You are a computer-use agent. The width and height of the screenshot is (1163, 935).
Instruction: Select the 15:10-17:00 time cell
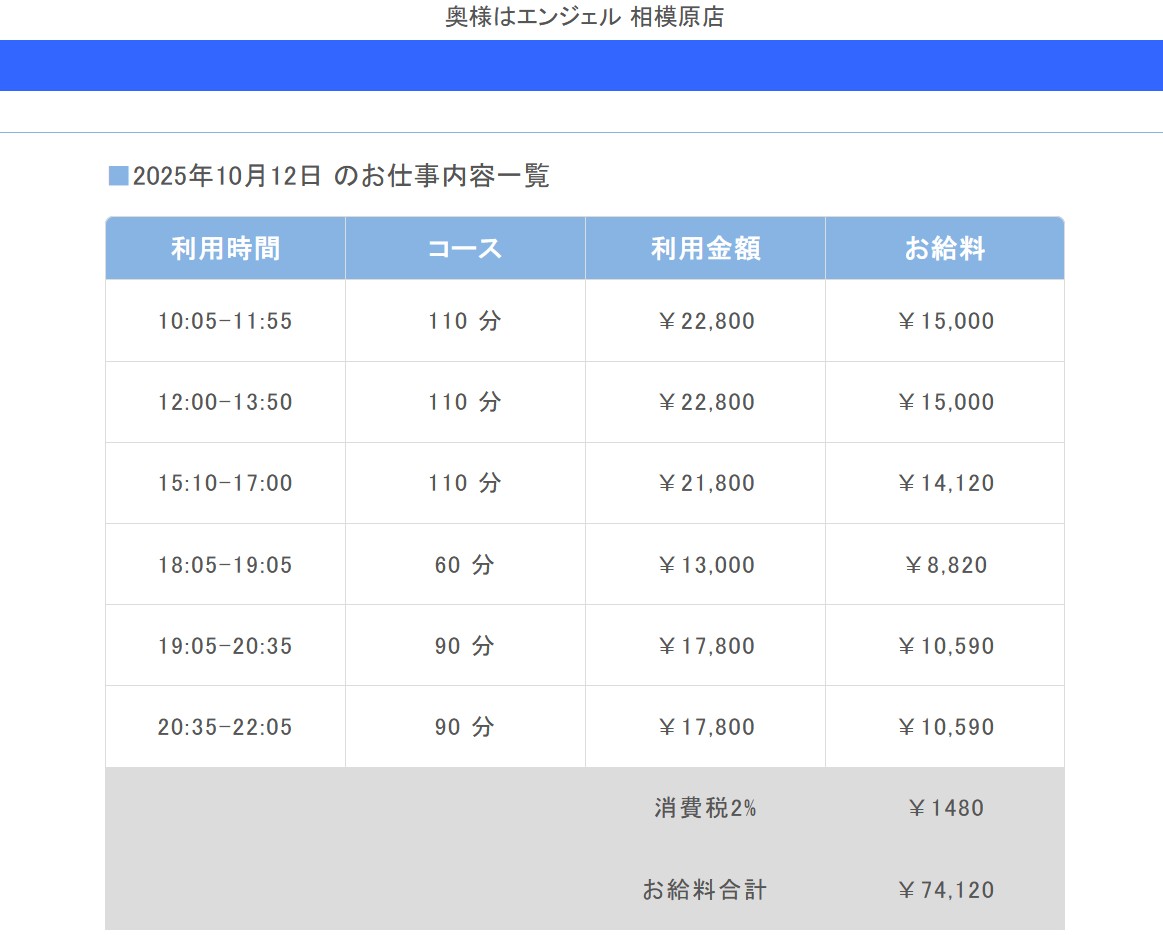click(225, 483)
